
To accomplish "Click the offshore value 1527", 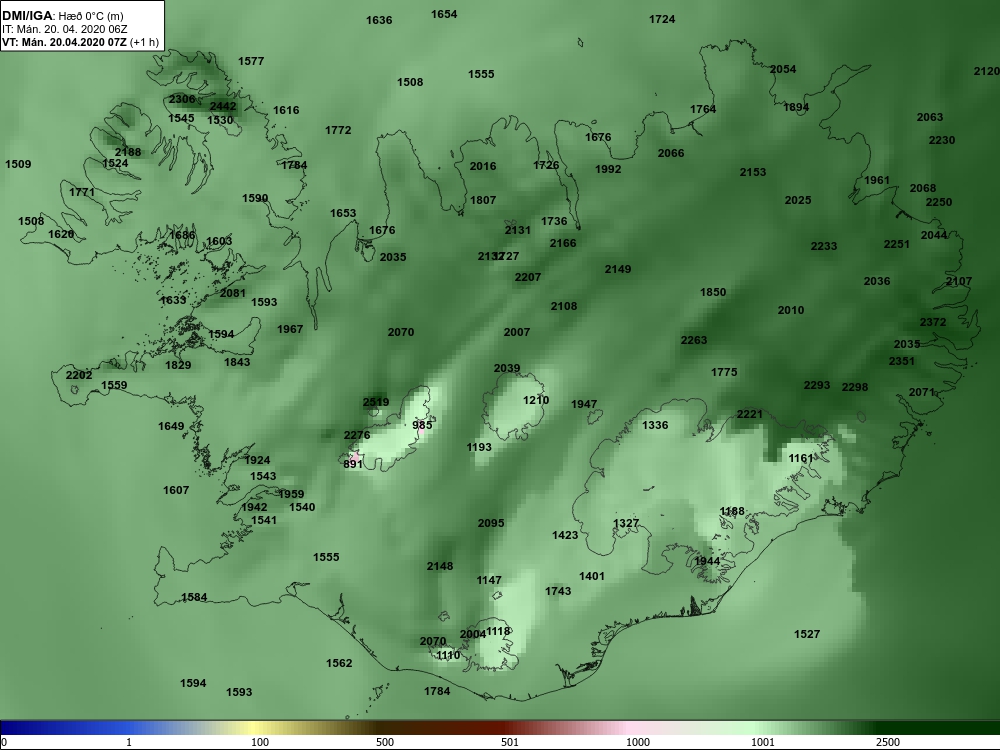I will click(x=807, y=634).
